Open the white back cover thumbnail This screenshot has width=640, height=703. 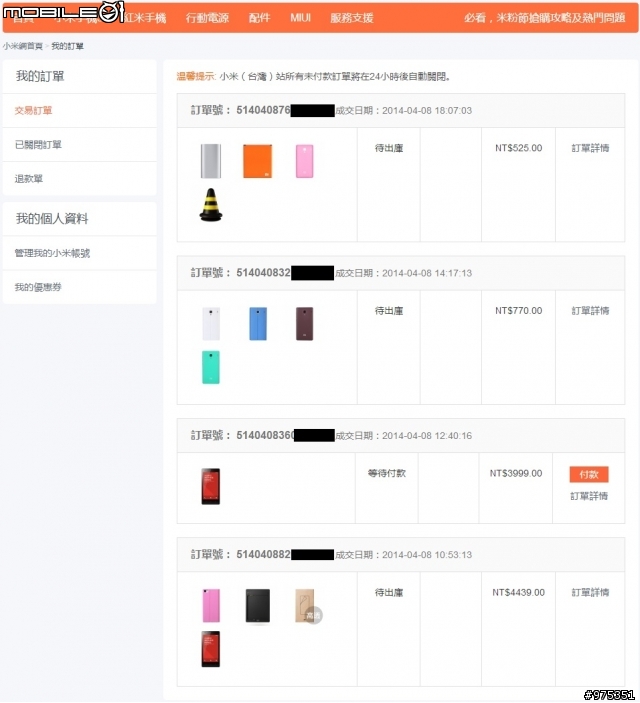(x=211, y=324)
